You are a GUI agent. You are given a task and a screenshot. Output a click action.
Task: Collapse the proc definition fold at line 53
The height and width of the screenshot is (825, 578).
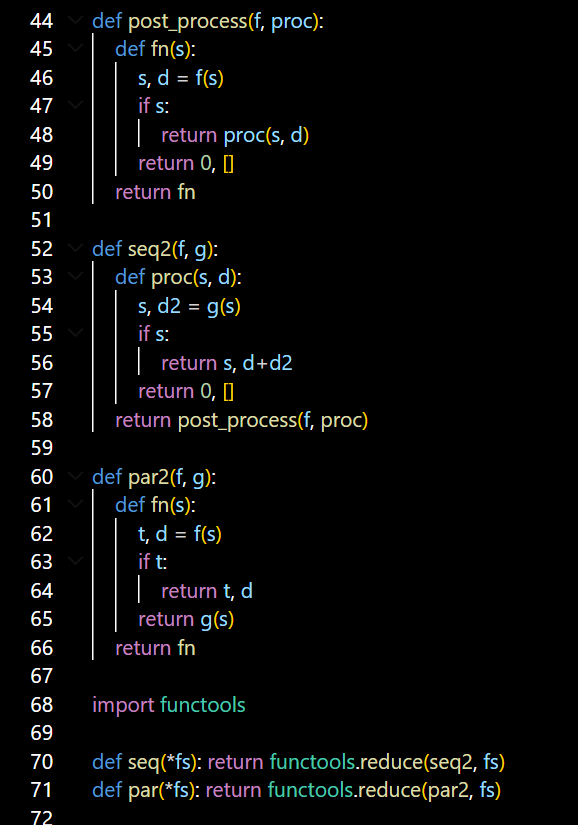pos(76,277)
